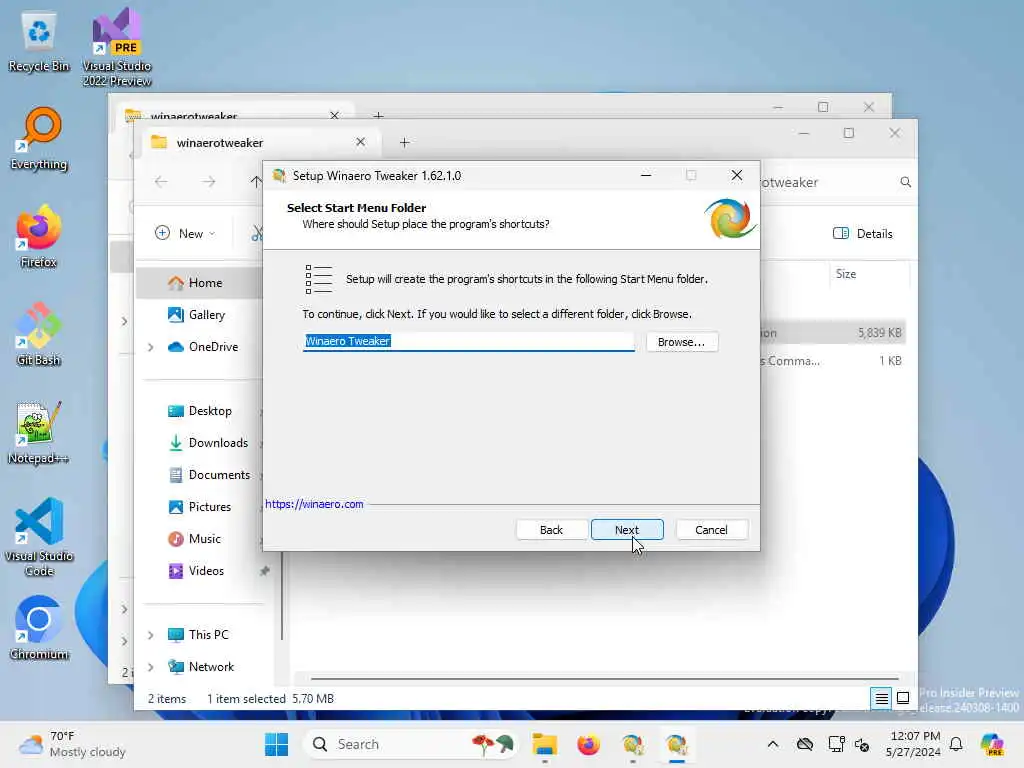Open the weather widget

(x=72, y=744)
